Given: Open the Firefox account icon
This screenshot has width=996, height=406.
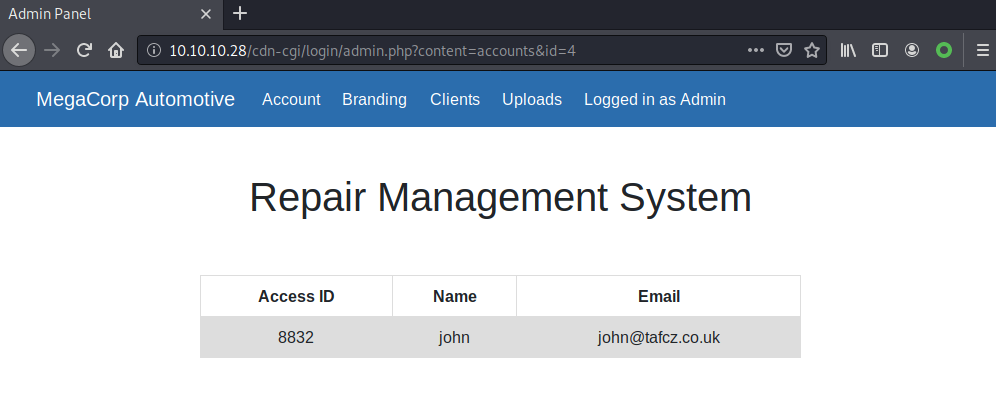Looking at the screenshot, I should click(912, 50).
